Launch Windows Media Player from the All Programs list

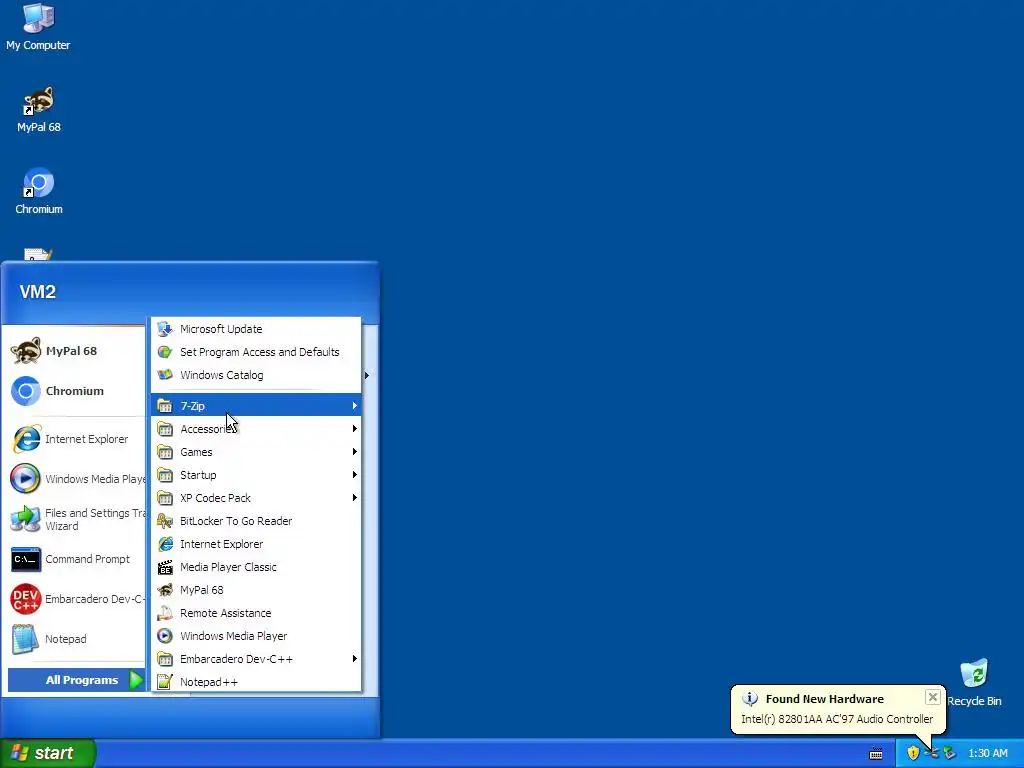(x=256, y=636)
